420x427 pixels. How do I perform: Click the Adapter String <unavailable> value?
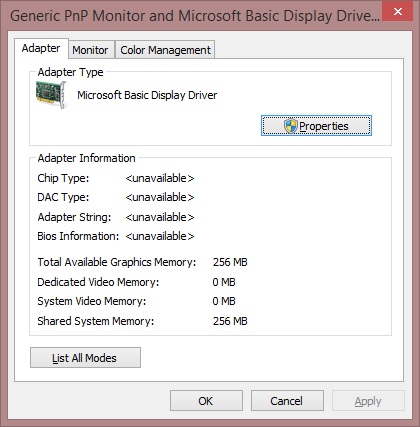click(x=160, y=217)
